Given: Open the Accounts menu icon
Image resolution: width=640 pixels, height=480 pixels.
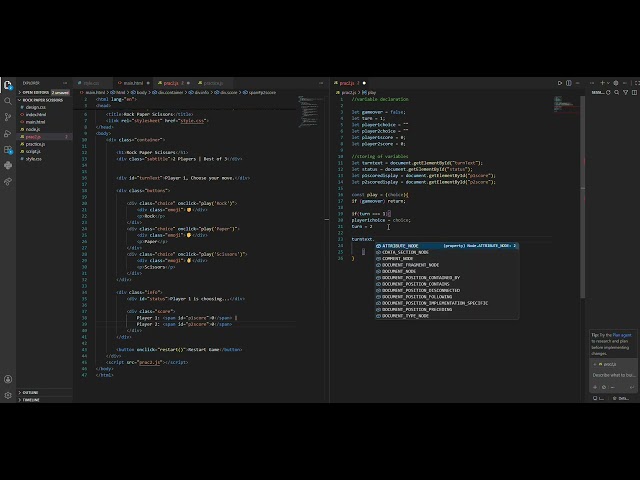Looking at the screenshot, I should [8, 379].
